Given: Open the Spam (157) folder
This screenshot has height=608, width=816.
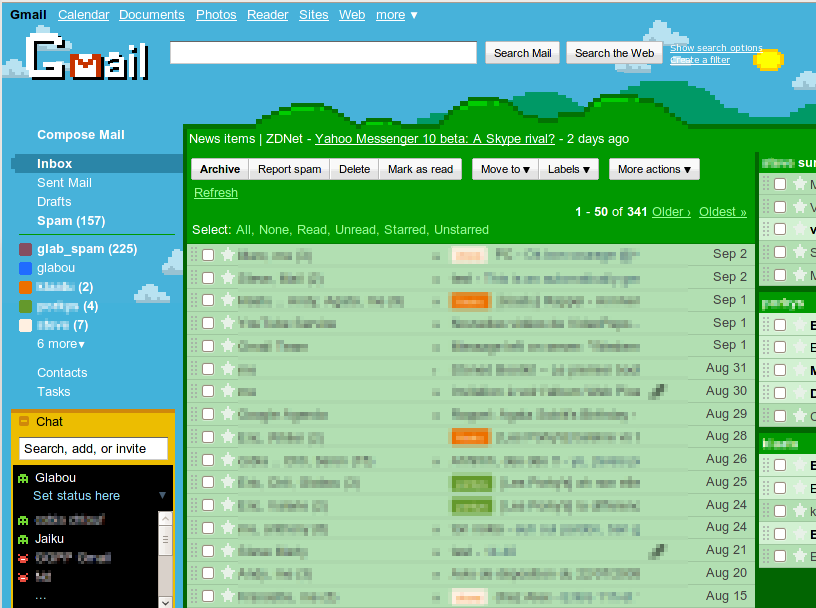Looking at the screenshot, I should pyautogui.click(x=71, y=221).
